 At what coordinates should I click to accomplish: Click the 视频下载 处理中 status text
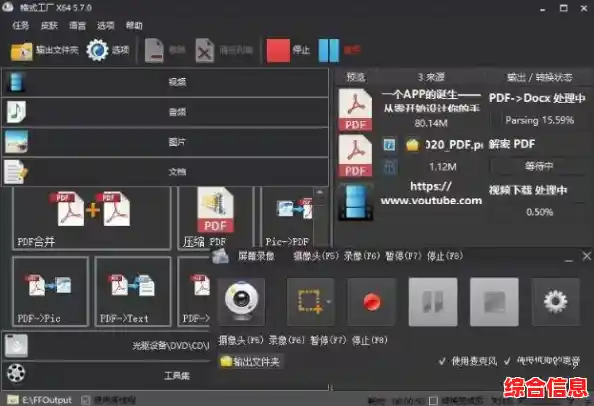[527, 190]
